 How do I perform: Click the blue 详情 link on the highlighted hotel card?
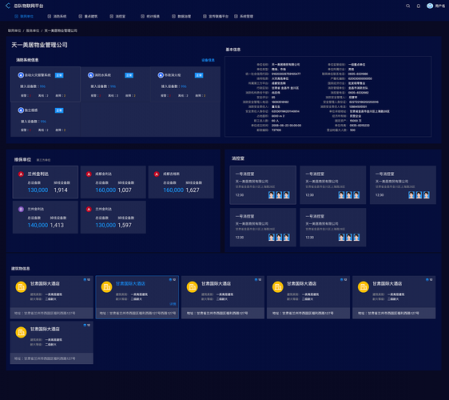click(x=173, y=304)
